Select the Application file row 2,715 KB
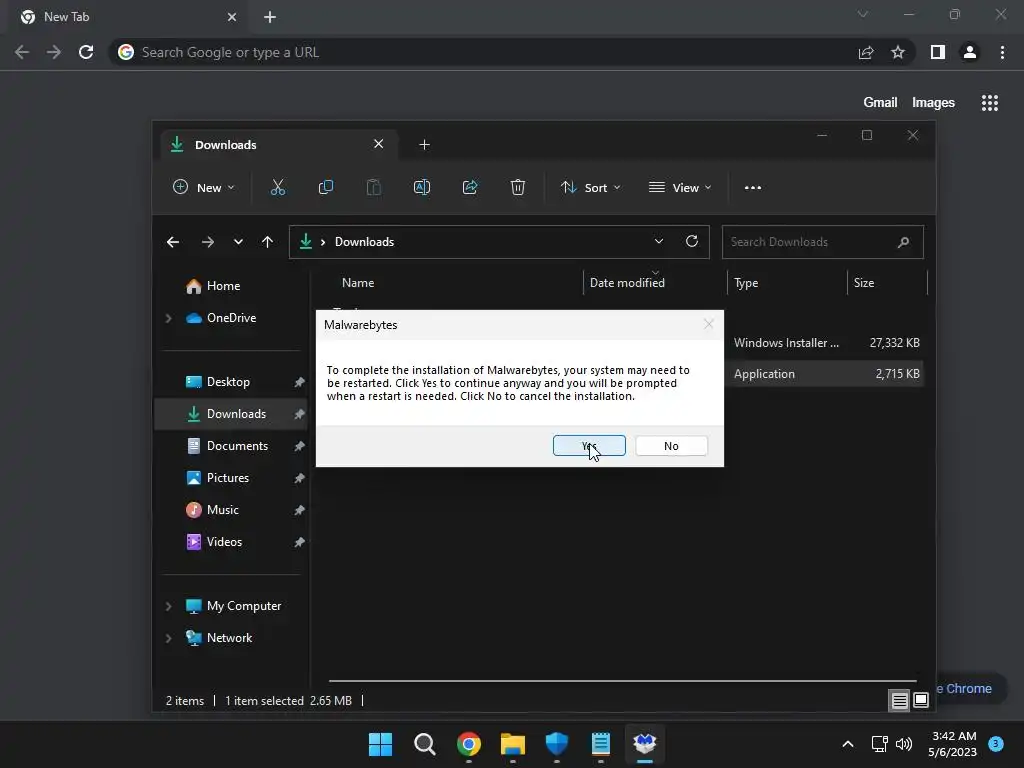 (x=825, y=374)
